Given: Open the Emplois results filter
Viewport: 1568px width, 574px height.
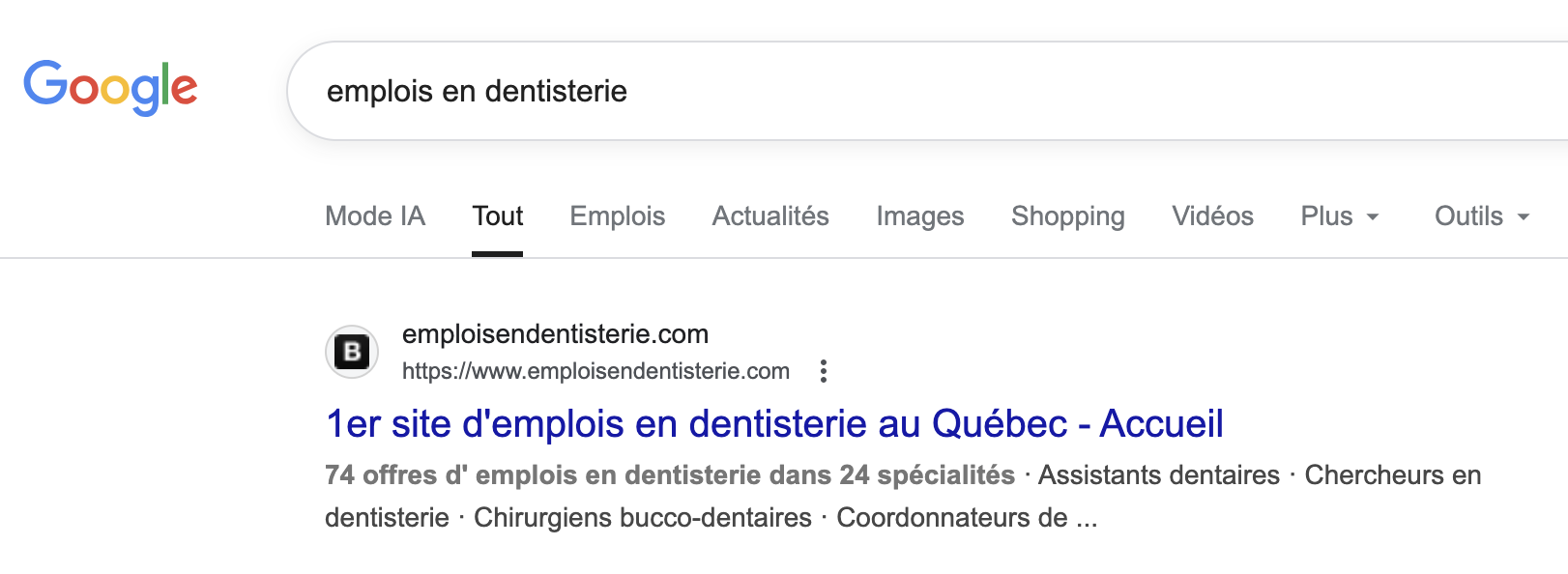Looking at the screenshot, I should click(x=617, y=215).
